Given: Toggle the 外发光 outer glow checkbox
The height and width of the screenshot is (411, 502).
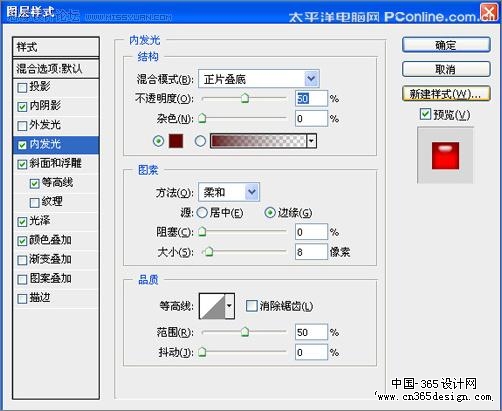Looking at the screenshot, I should point(22,126).
